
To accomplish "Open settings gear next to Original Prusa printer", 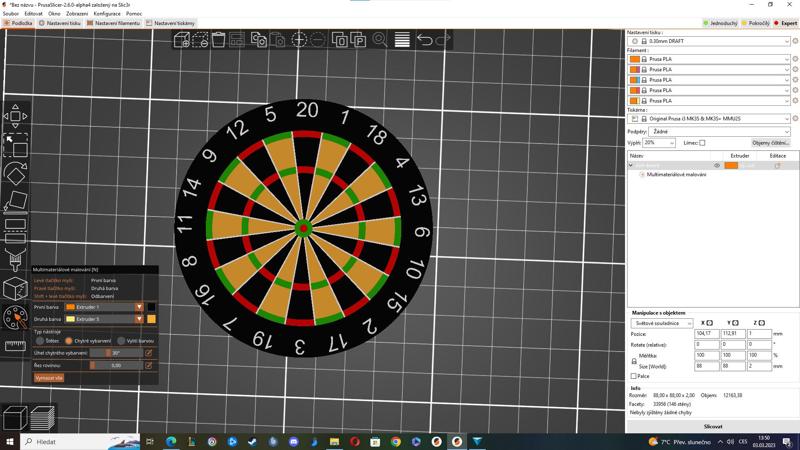I will (795, 118).
